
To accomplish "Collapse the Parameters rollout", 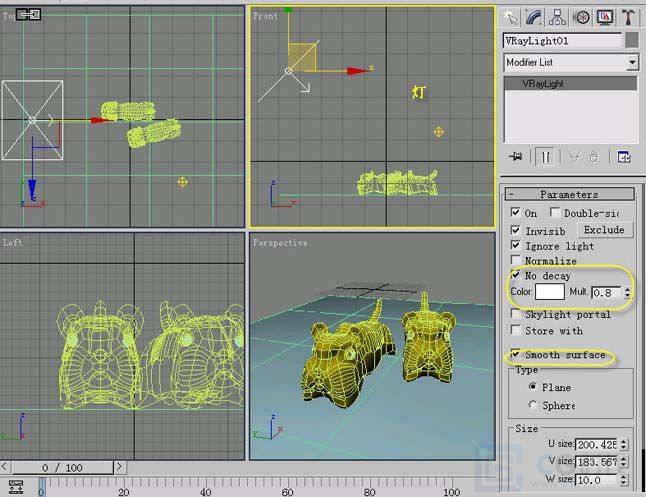I will click(x=568, y=194).
